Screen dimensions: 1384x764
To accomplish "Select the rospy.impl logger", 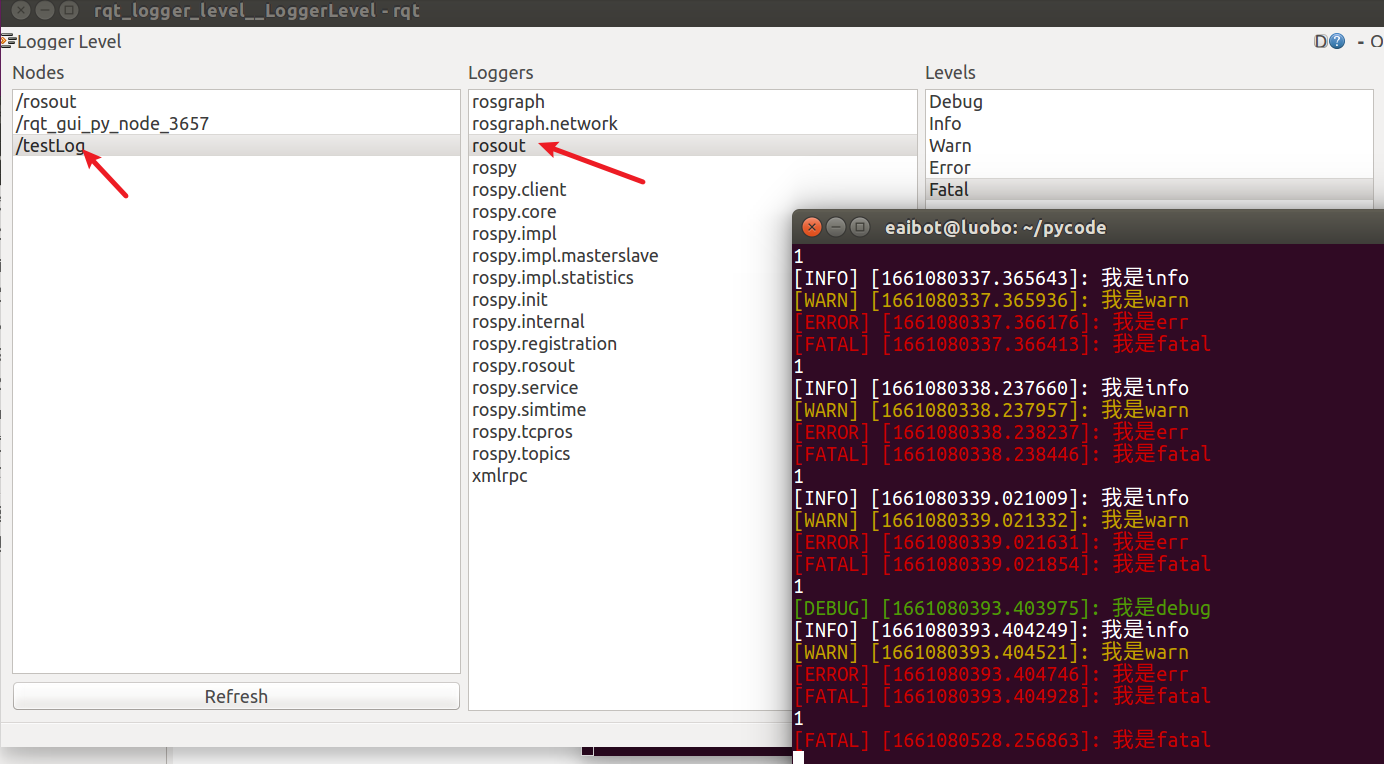I will [630, 234].
